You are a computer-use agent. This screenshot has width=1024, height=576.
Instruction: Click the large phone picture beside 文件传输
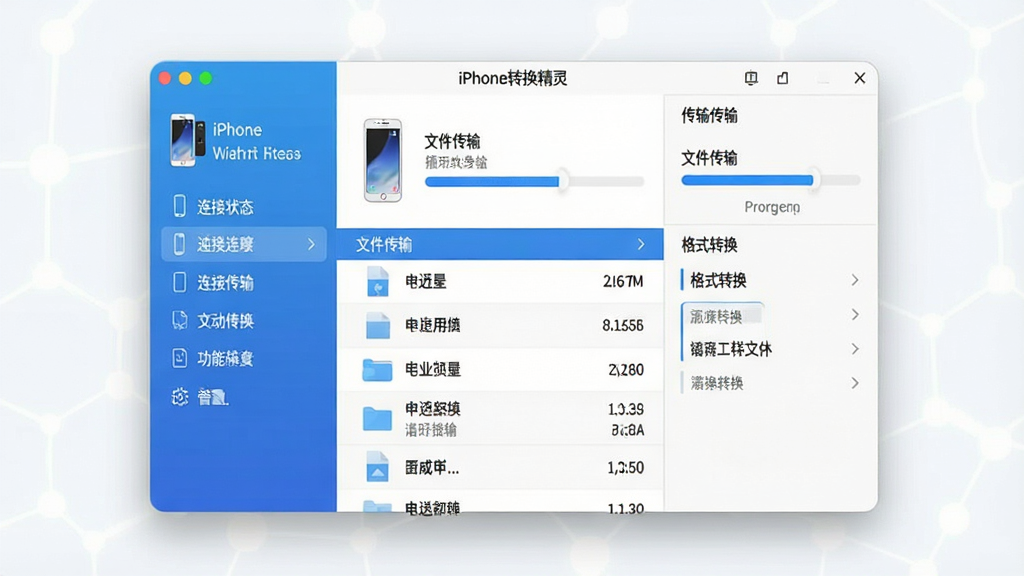pos(383,161)
